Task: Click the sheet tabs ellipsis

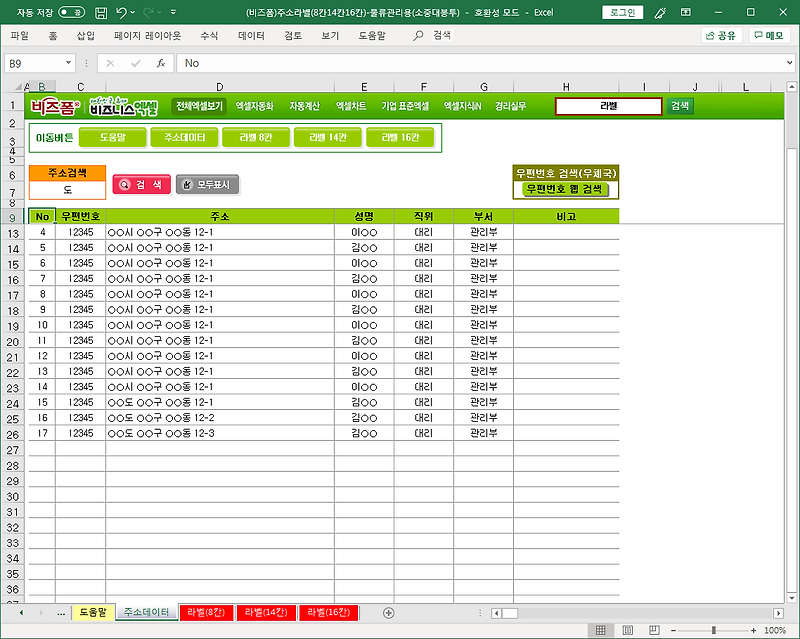Action: click(x=61, y=612)
